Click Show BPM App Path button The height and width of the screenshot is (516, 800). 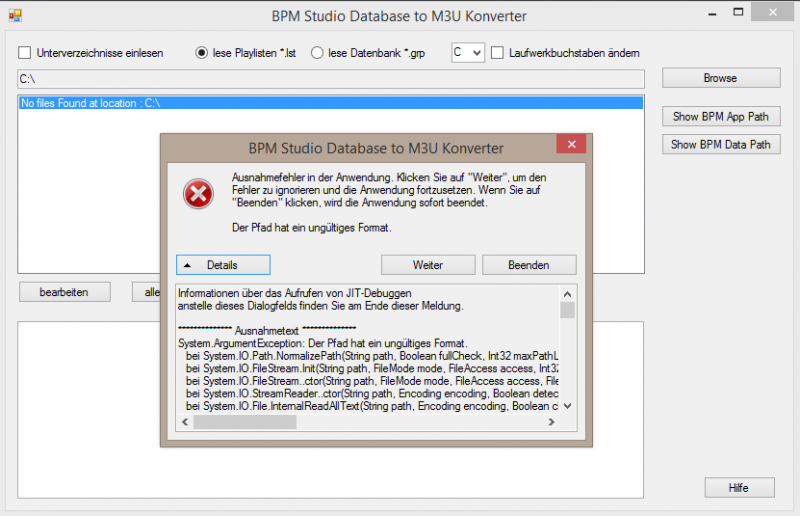coord(721,116)
